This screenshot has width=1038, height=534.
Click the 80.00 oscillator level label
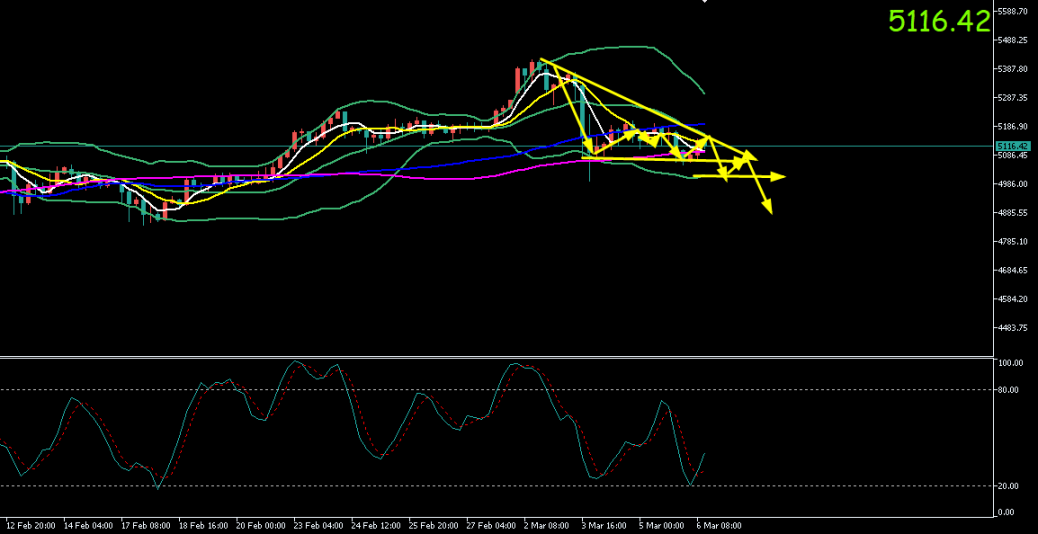pos(1008,390)
